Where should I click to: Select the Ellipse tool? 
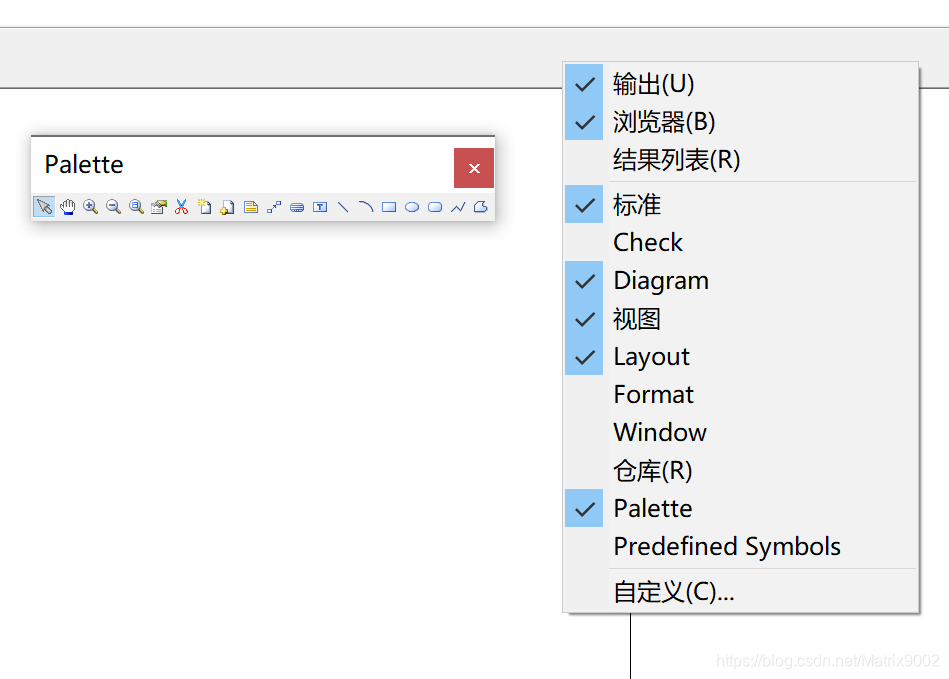coord(412,207)
